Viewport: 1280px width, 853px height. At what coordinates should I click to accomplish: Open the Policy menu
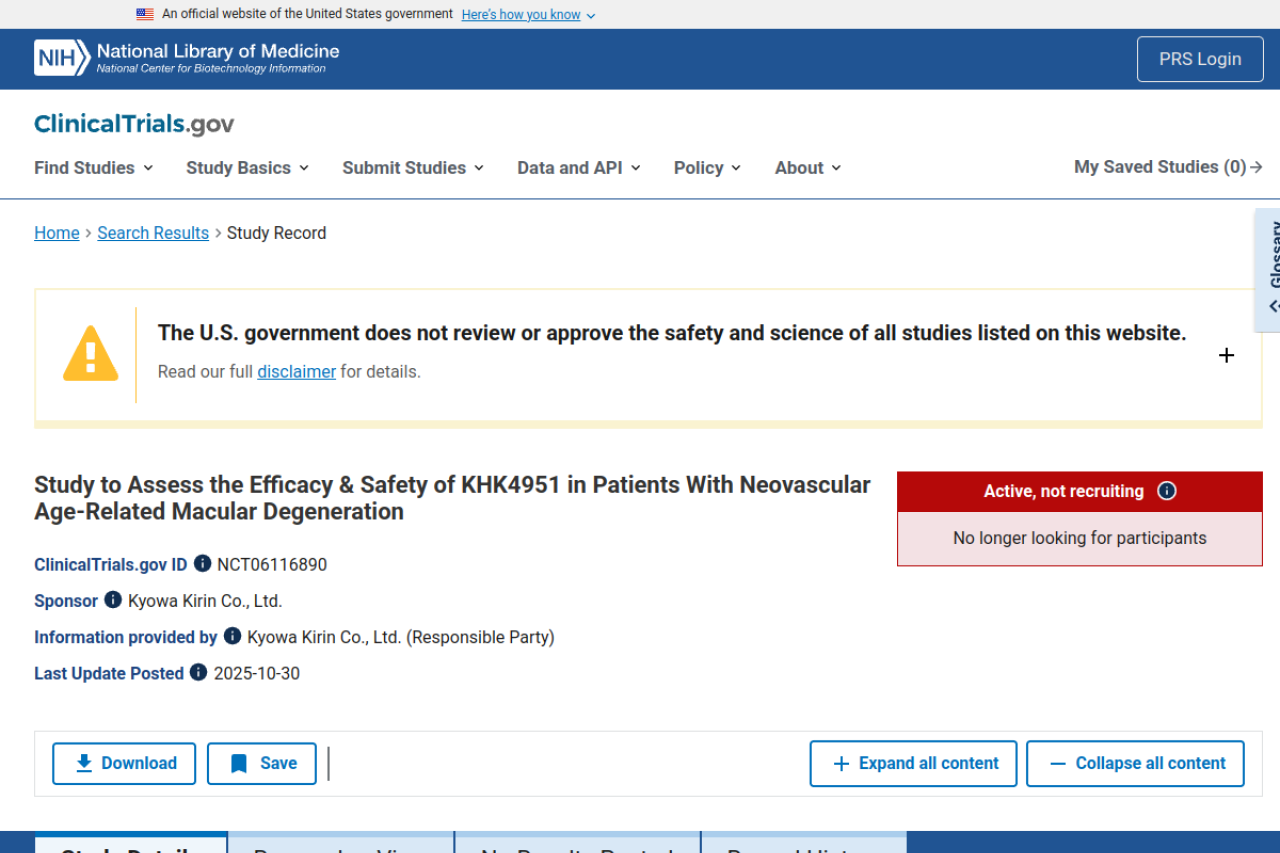tap(708, 168)
